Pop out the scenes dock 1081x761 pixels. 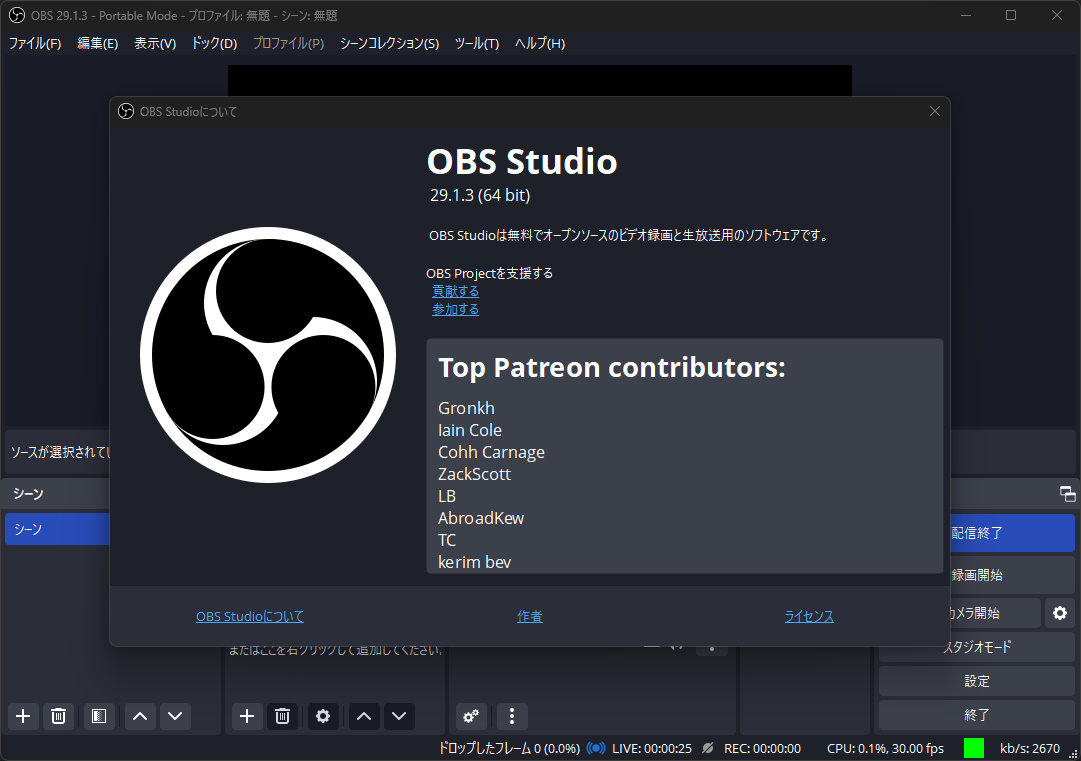1067,492
